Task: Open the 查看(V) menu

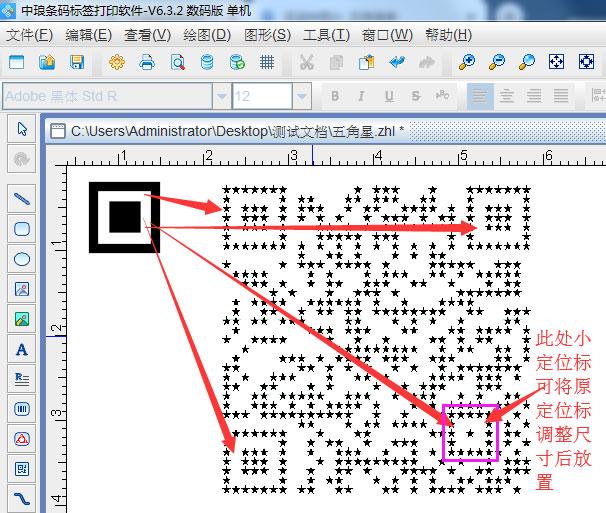Action: point(147,35)
